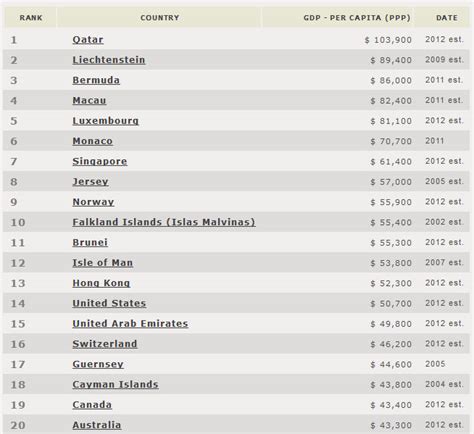The height and width of the screenshot is (434, 474).
Task: Click rank number 10 cell
Action: point(18,222)
